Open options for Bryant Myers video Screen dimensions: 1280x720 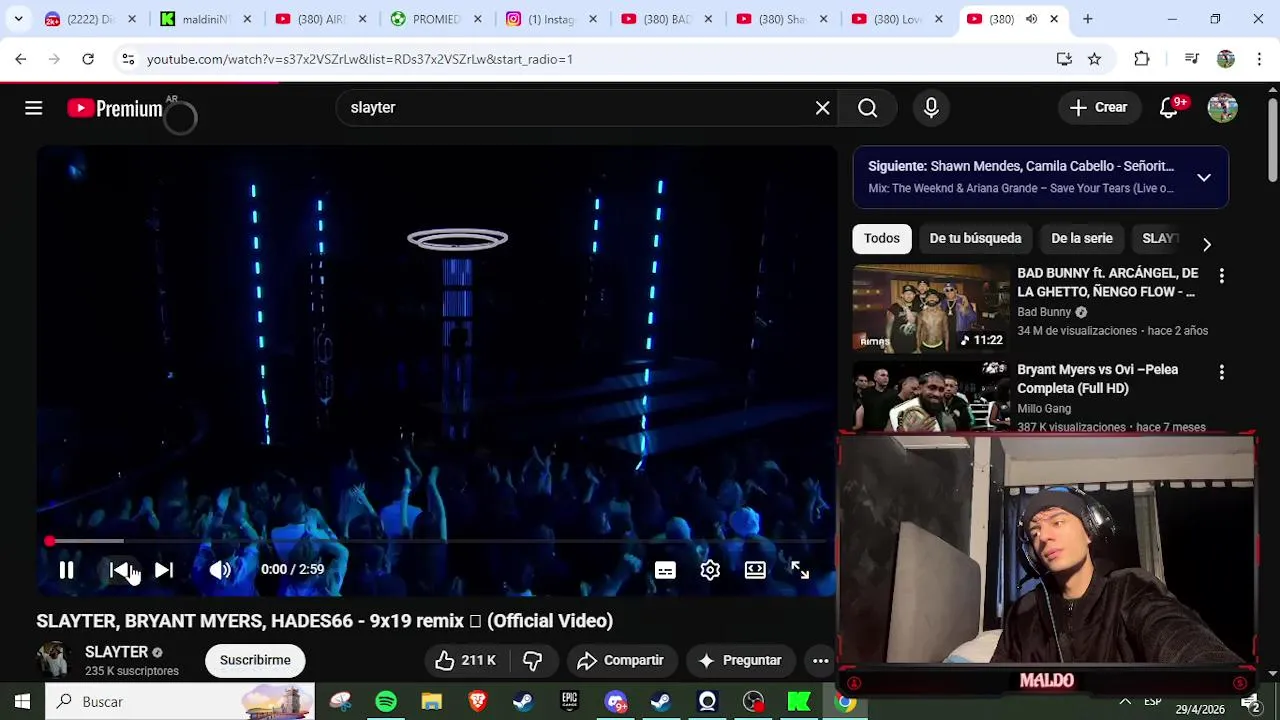1221,372
